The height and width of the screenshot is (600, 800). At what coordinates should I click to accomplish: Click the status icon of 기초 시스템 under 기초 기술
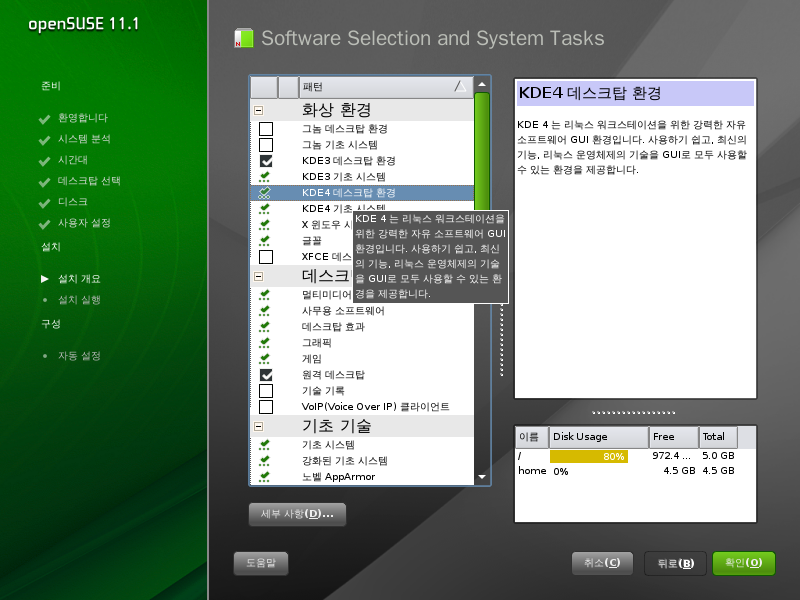pos(264,444)
